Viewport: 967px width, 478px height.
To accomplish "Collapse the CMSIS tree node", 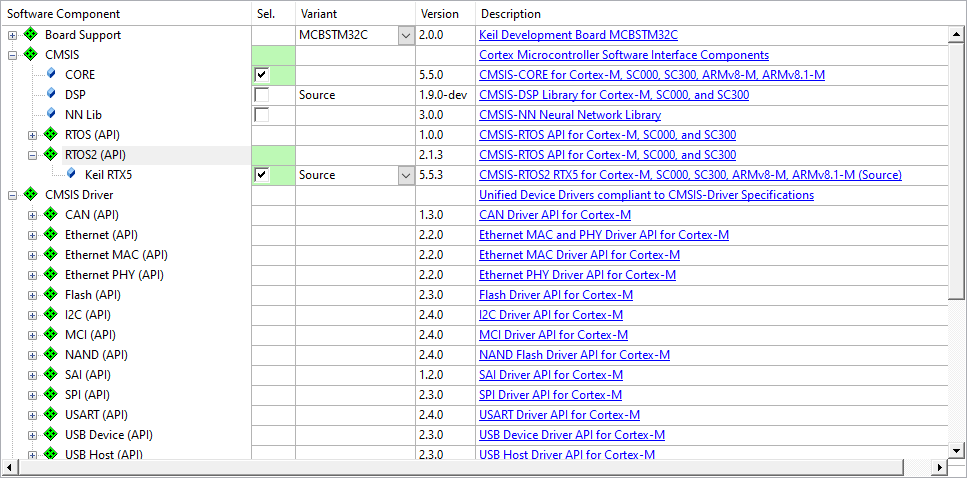I will pos(12,55).
